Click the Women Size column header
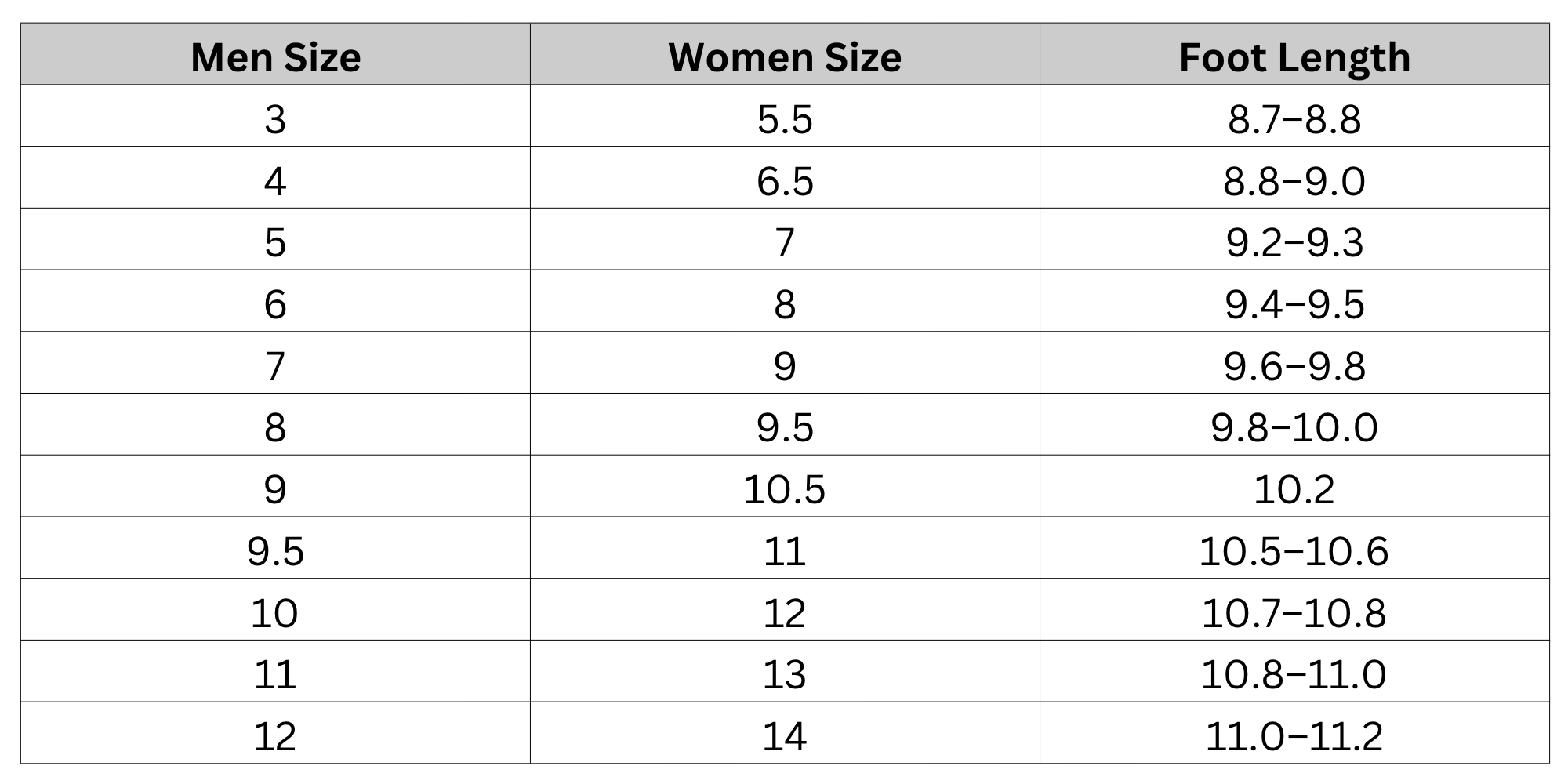This screenshot has width=1568, height=784. coord(785,54)
